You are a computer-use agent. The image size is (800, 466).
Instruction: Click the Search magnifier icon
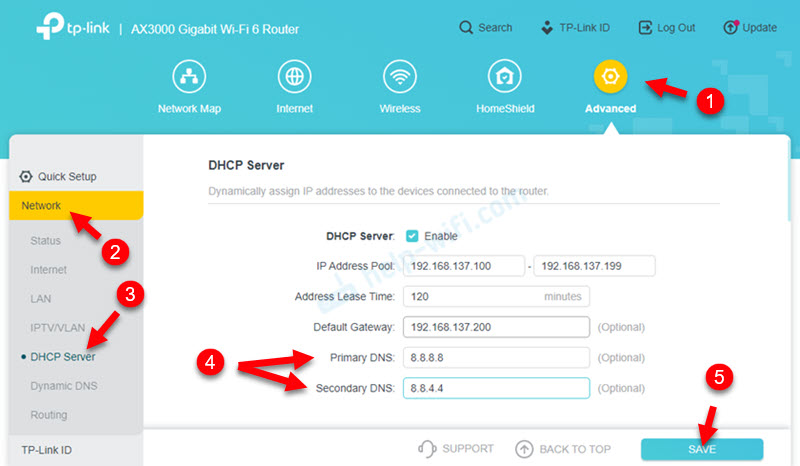tap(467, 28)
